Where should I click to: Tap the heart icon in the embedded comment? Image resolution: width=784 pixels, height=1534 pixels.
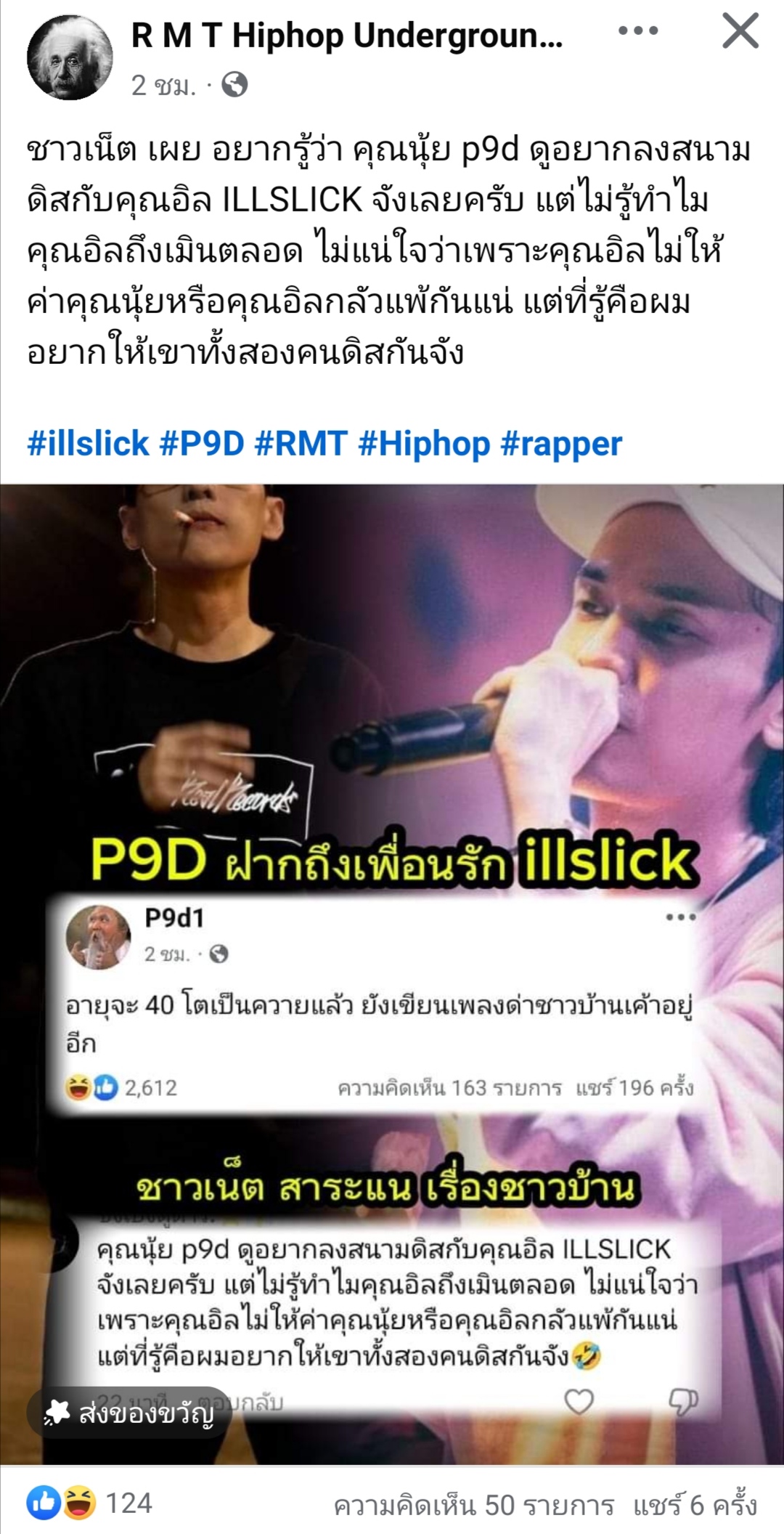pos(579,1401)
